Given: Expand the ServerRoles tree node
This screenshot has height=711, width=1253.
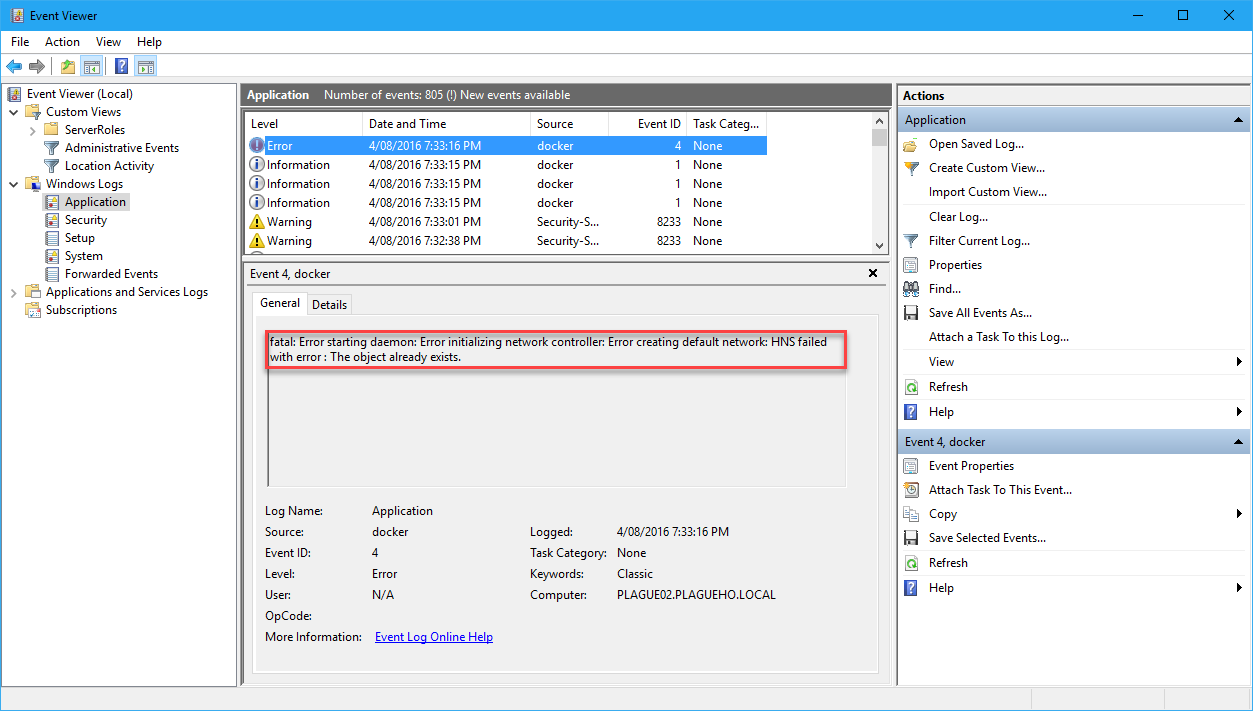Looking at the screenshot, I should tap(33, 130).
